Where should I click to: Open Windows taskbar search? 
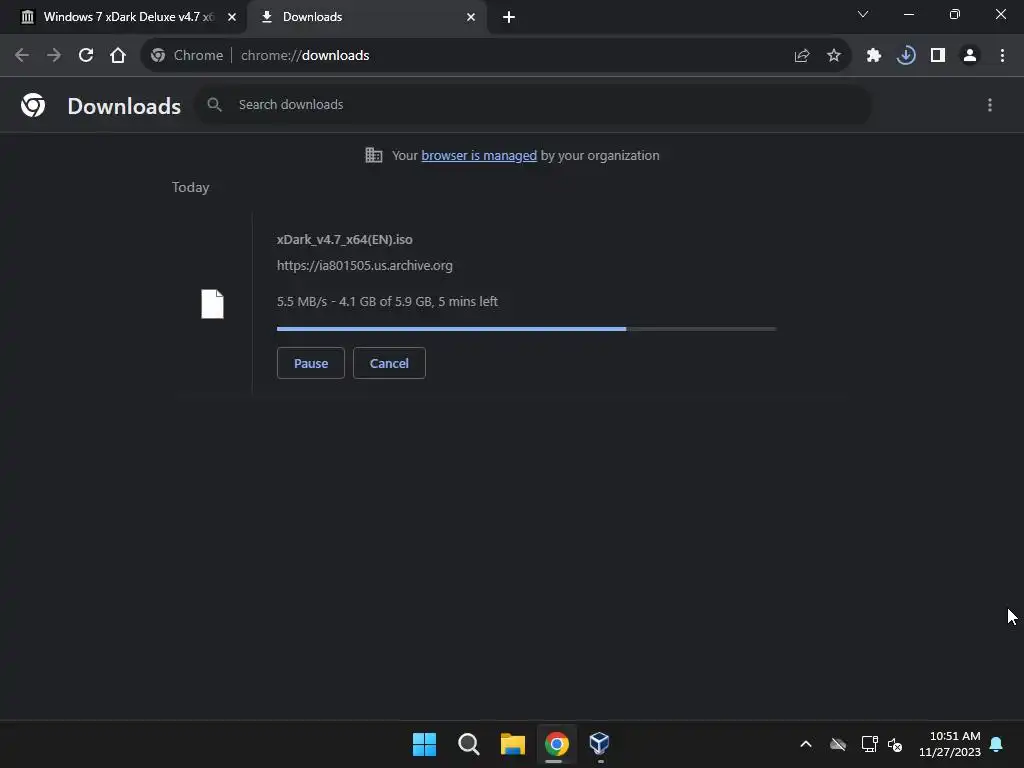point(469,744)
